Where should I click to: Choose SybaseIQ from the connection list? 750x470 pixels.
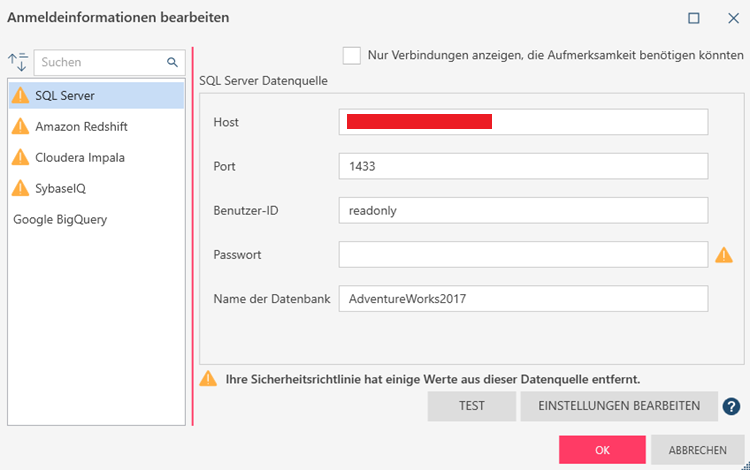66,188
